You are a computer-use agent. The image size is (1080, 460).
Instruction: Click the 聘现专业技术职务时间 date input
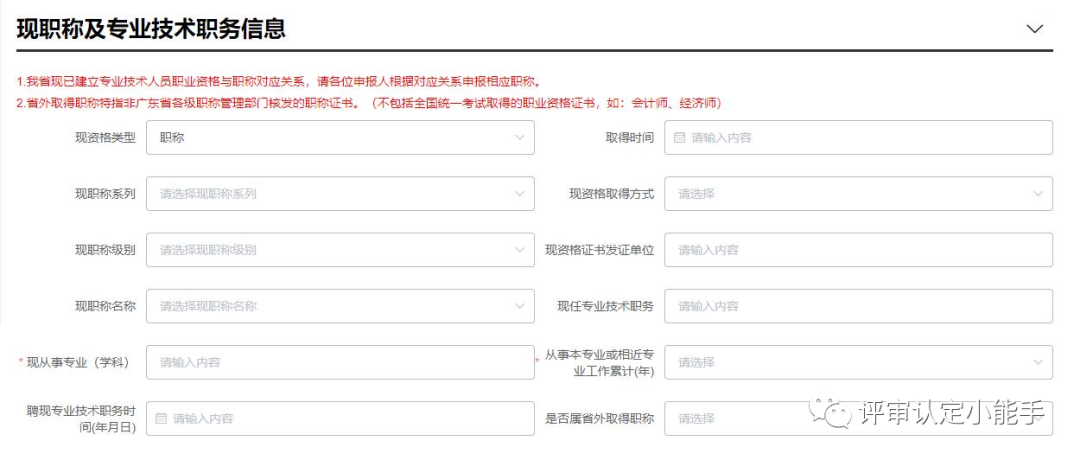pyautogui.click(x=340, y=418)
